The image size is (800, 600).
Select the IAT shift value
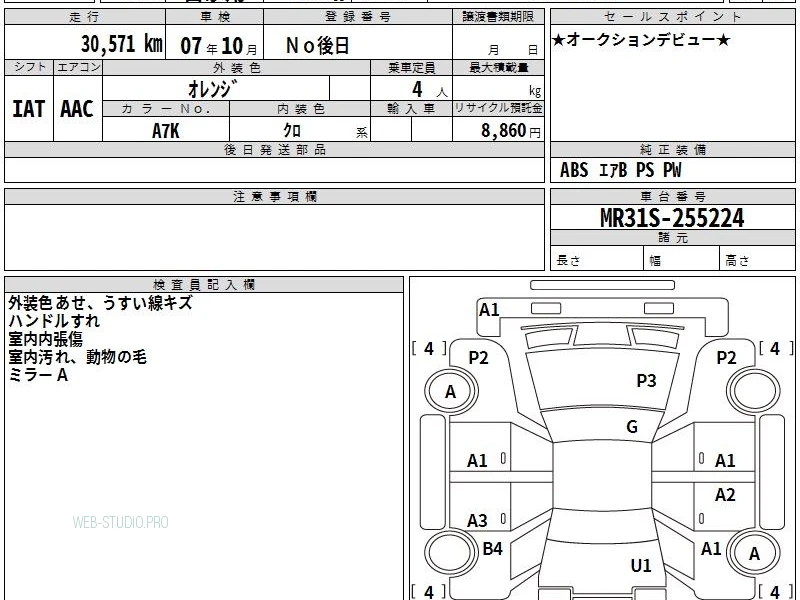(29, 109)
